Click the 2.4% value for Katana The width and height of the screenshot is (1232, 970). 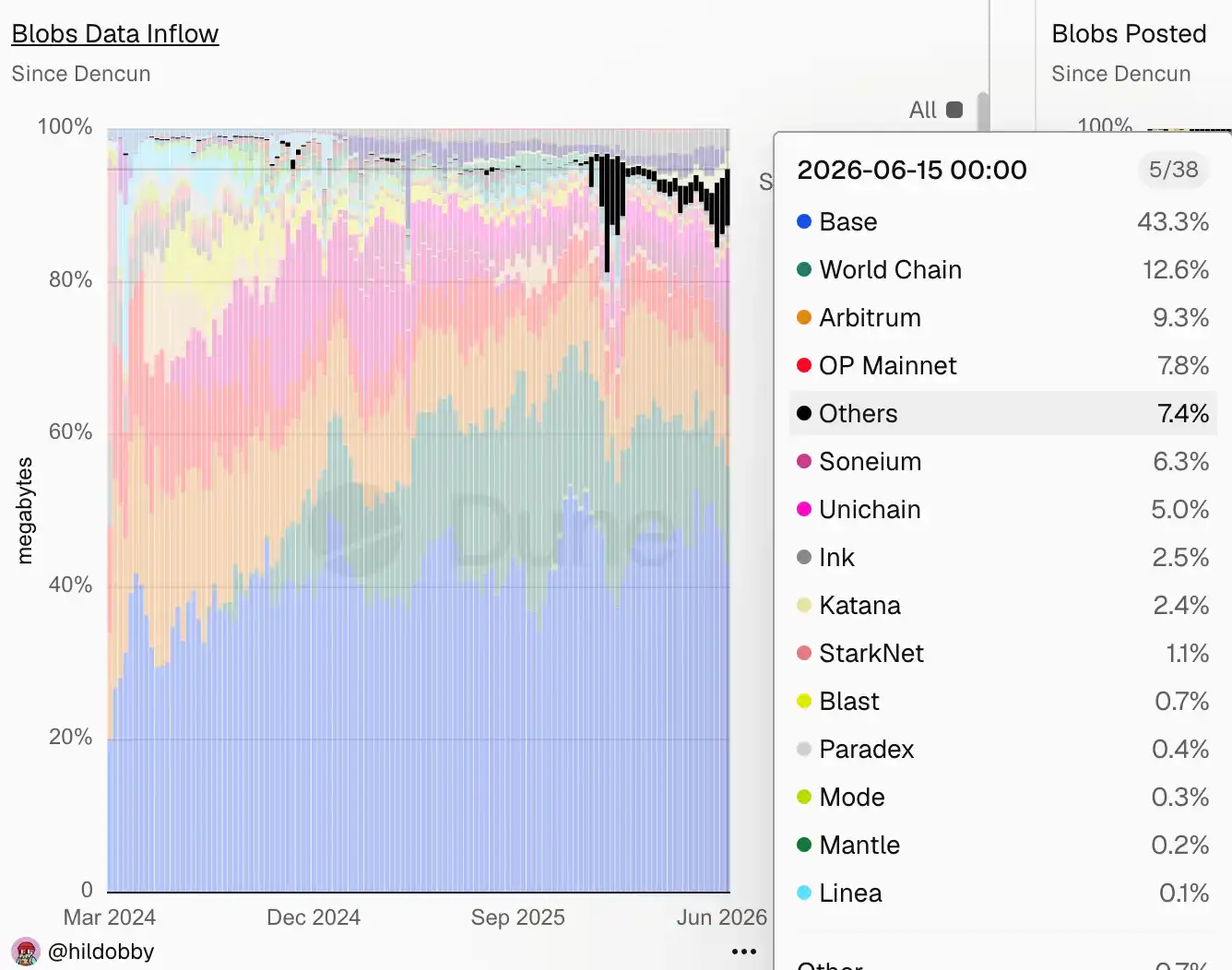click(1181, 605)
